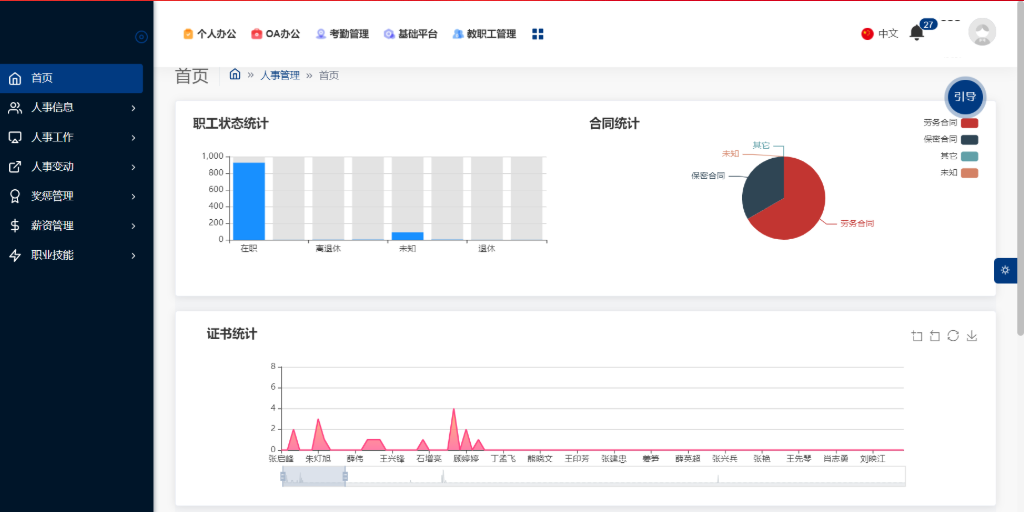This screenshot has height=512, width=1024.
Task: Expand 奖惩管理 sidebar menu
Action: point(71,196)
